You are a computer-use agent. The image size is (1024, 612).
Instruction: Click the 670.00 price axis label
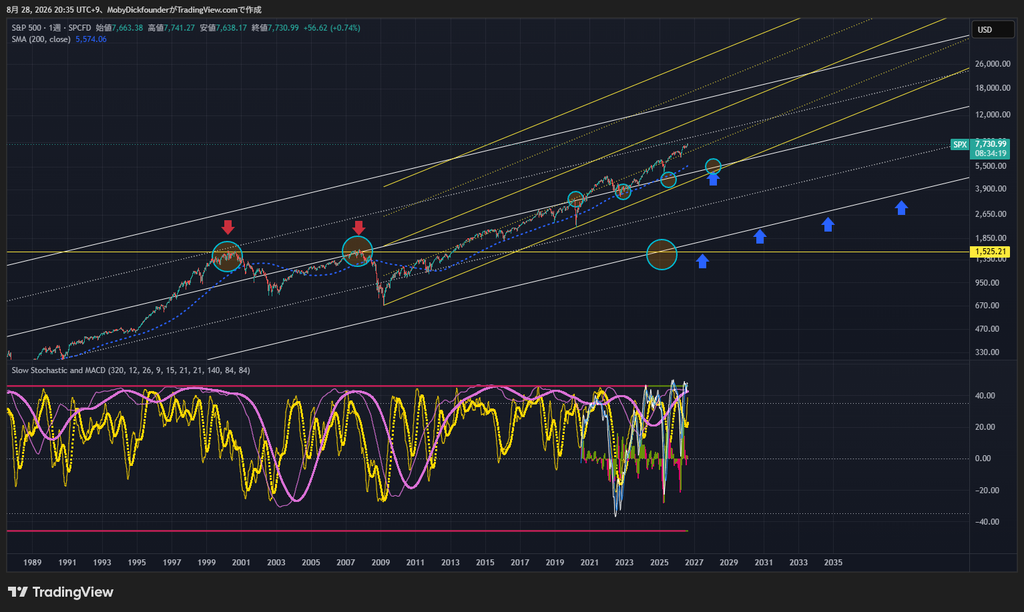pos(987,306)
